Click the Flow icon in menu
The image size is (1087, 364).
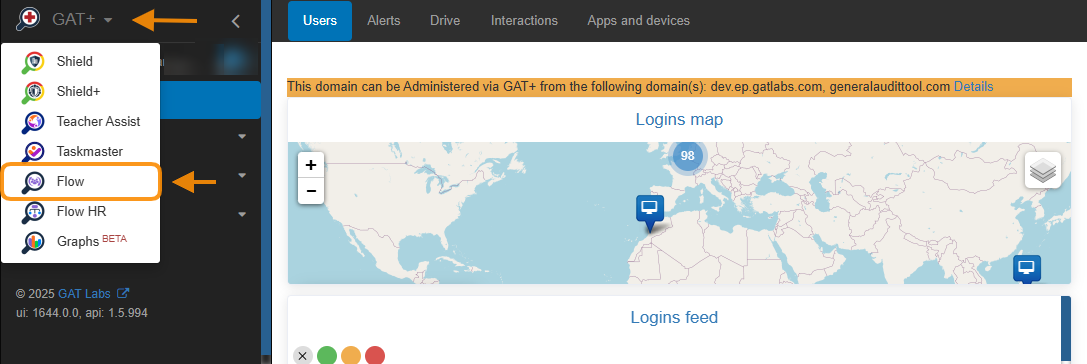(33, 182)
